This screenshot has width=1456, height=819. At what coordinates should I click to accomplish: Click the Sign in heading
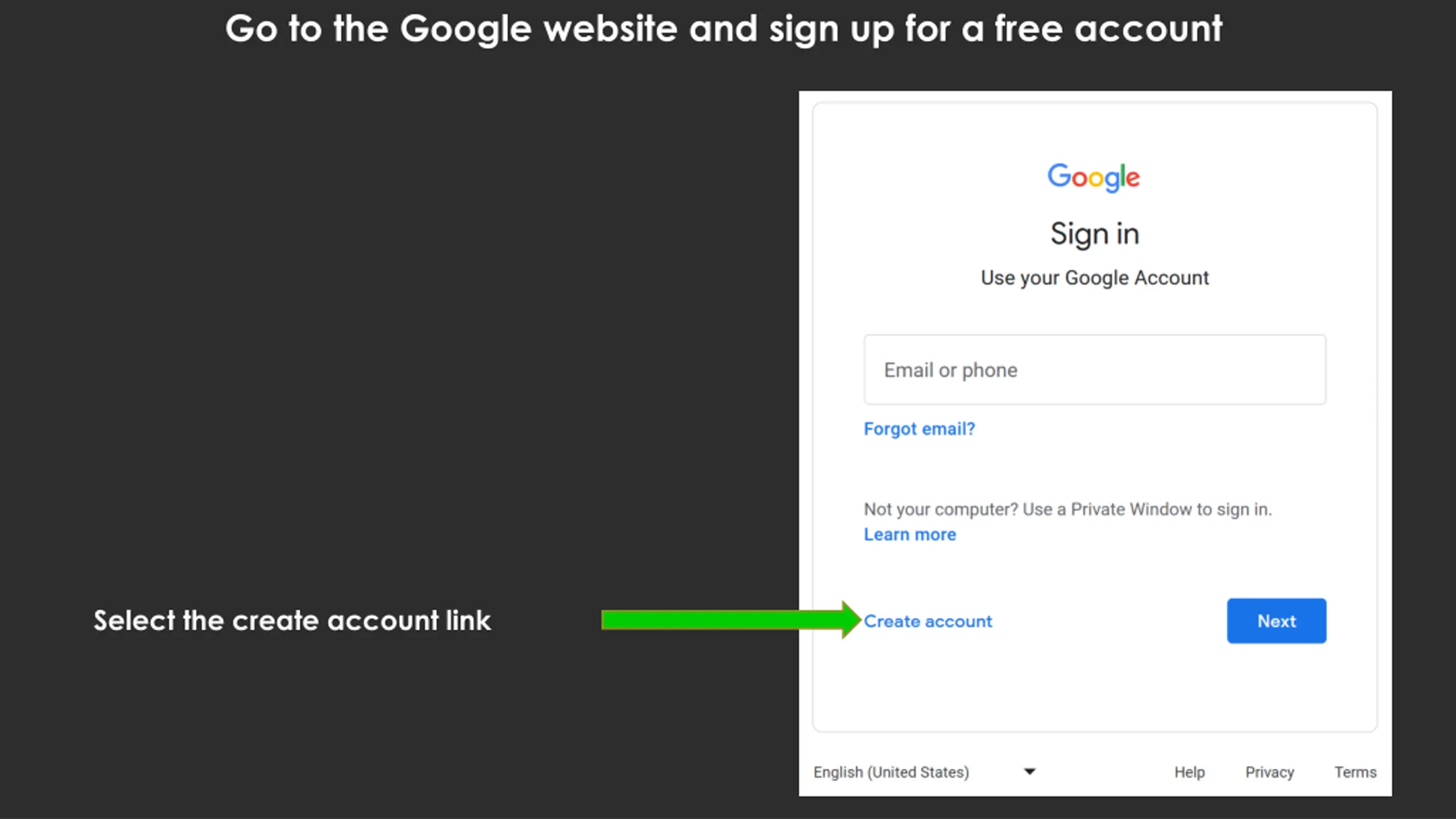point(1095,234)
